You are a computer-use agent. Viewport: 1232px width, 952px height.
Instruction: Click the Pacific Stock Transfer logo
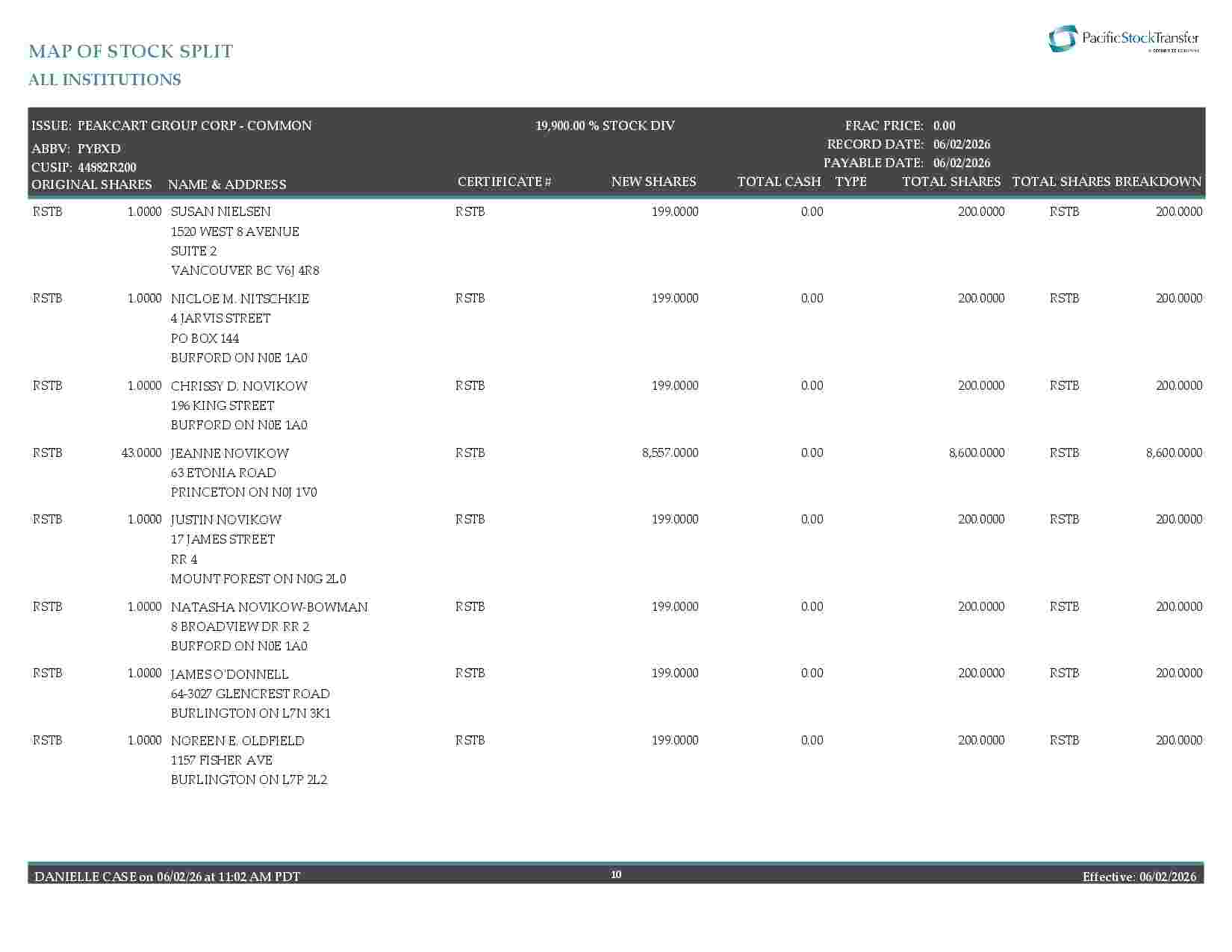pyautogui.click(x=1123, y=39)
